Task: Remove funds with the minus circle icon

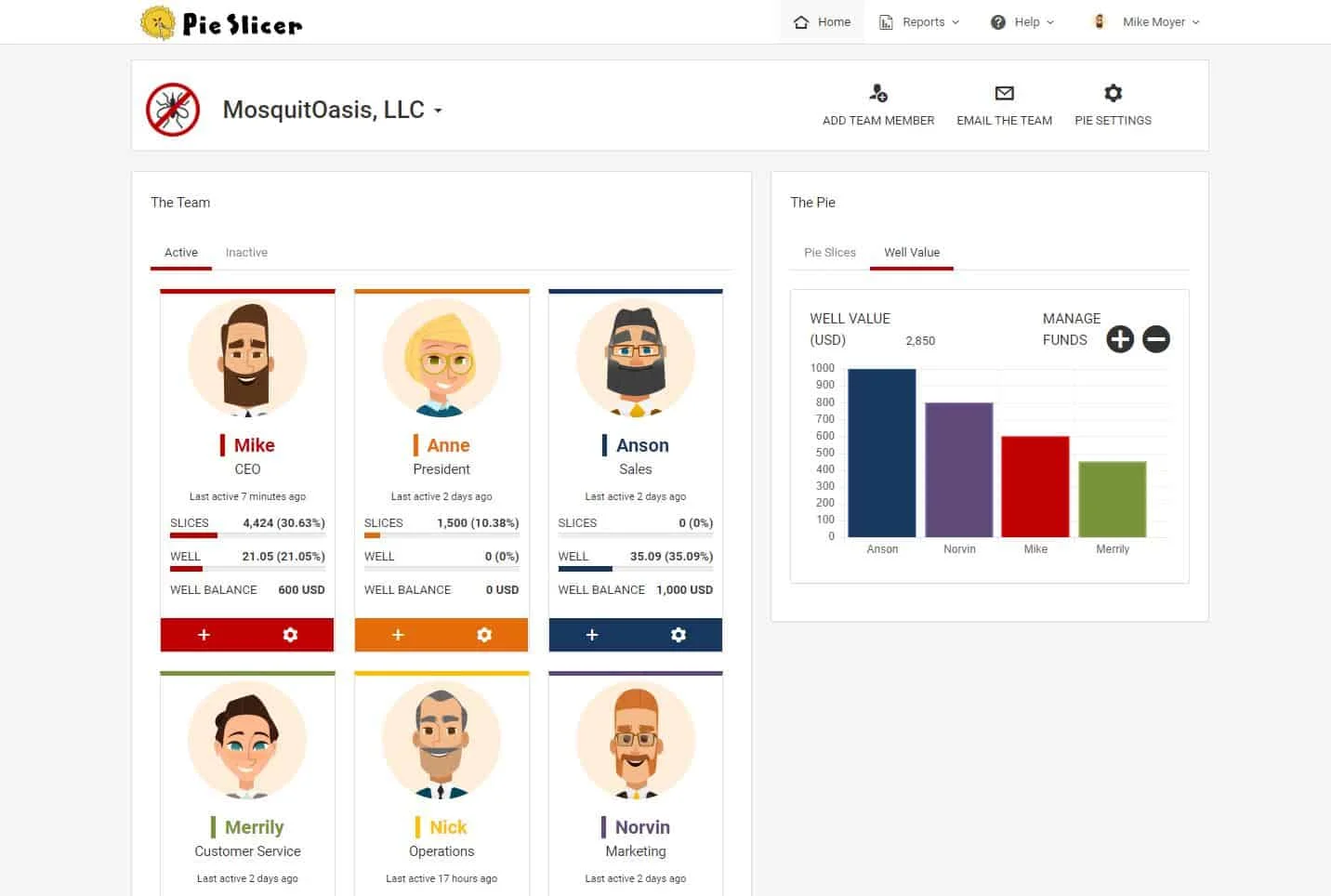Action: point(1155,339)
